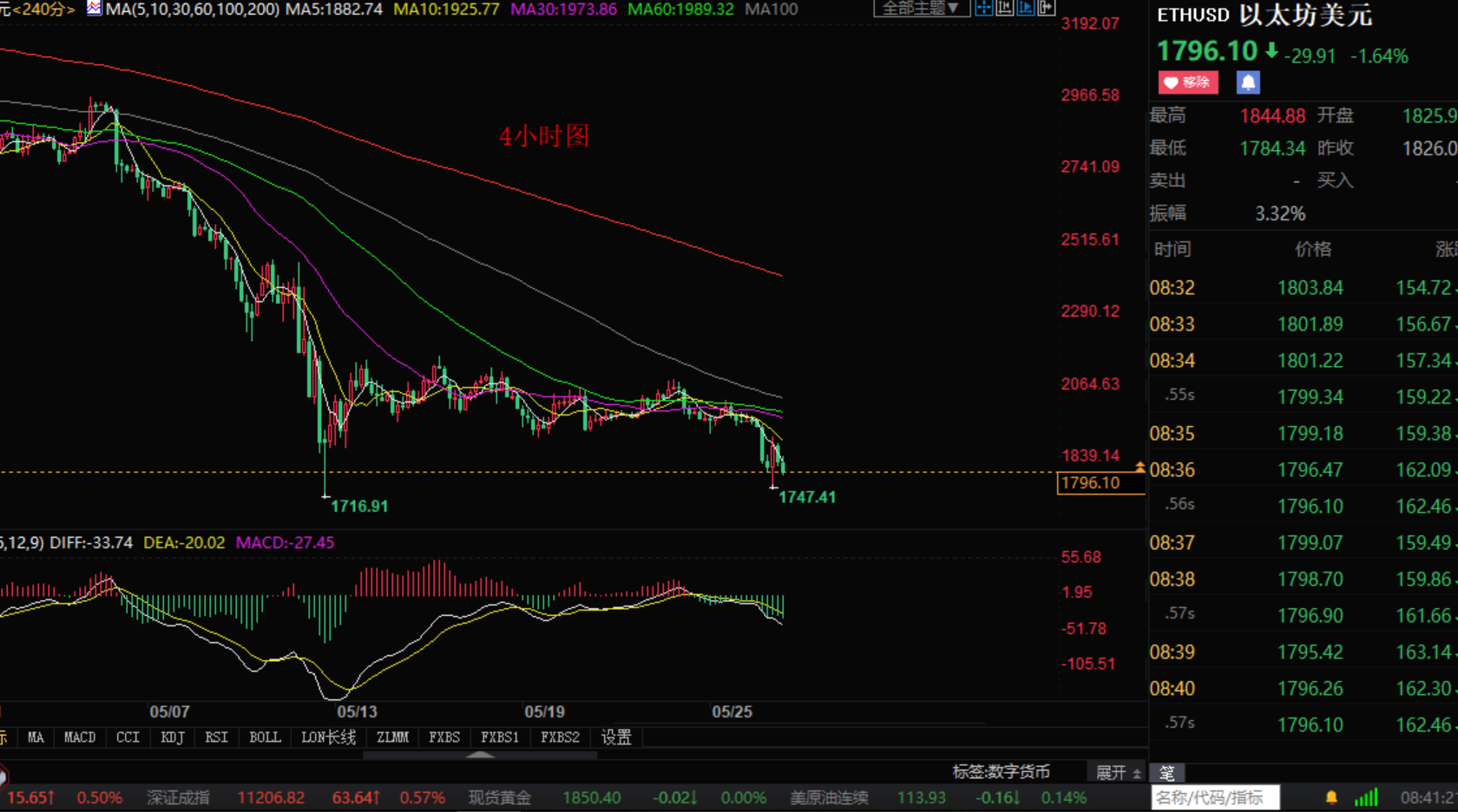The width and height of the screenshot is (1458, 812).
Task: Click the MA30:1973.86 legend value
Action: (564, 9)
